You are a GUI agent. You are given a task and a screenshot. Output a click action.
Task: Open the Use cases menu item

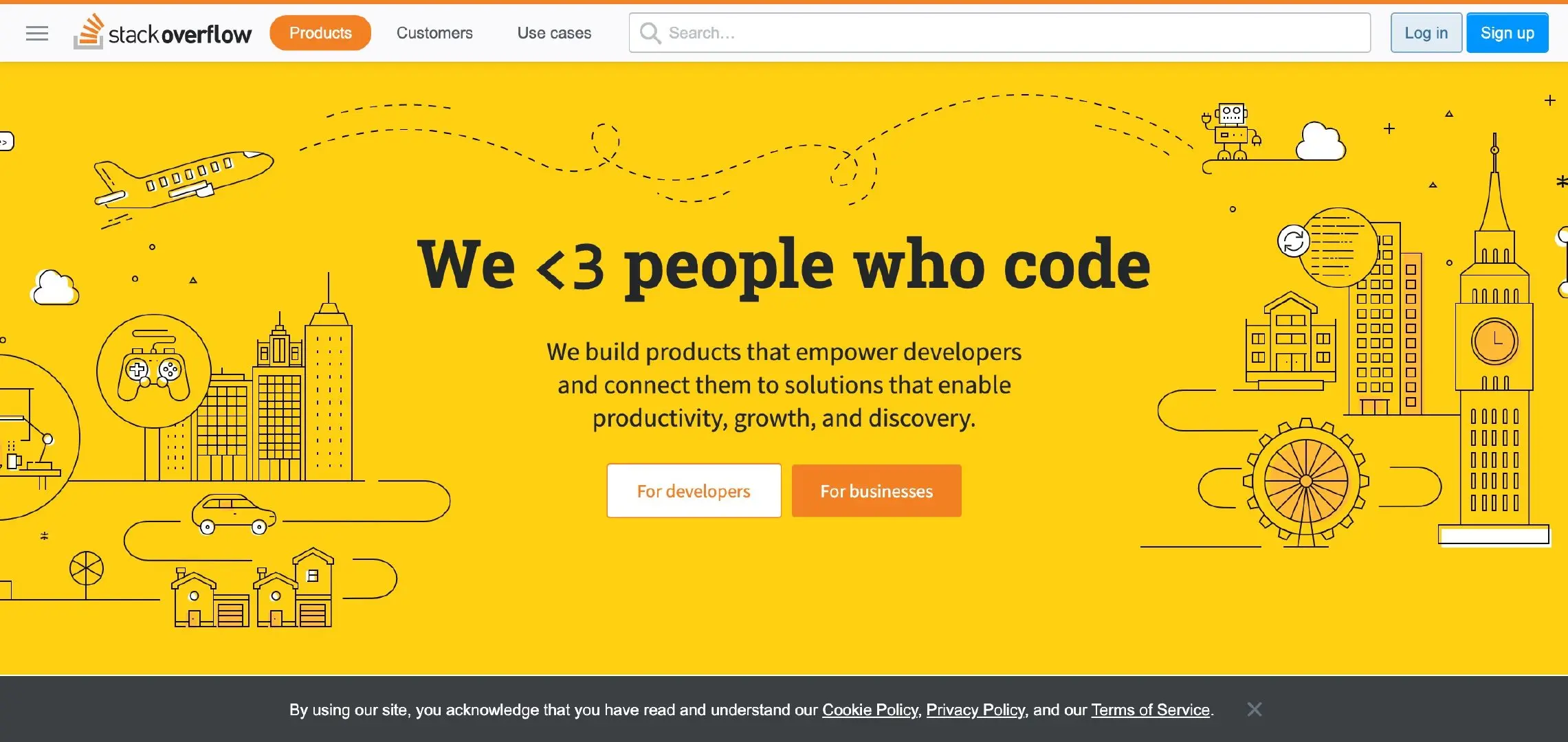pos(554,33)
